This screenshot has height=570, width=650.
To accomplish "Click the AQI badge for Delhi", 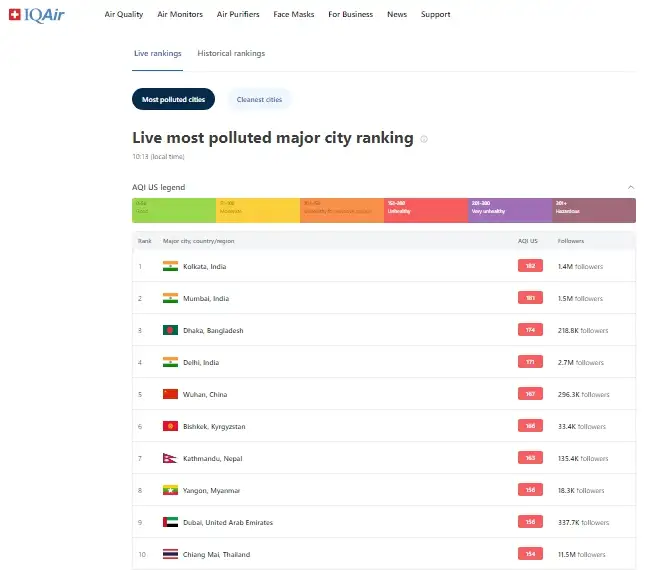I will pyautogui.click(x=530, y=362).
